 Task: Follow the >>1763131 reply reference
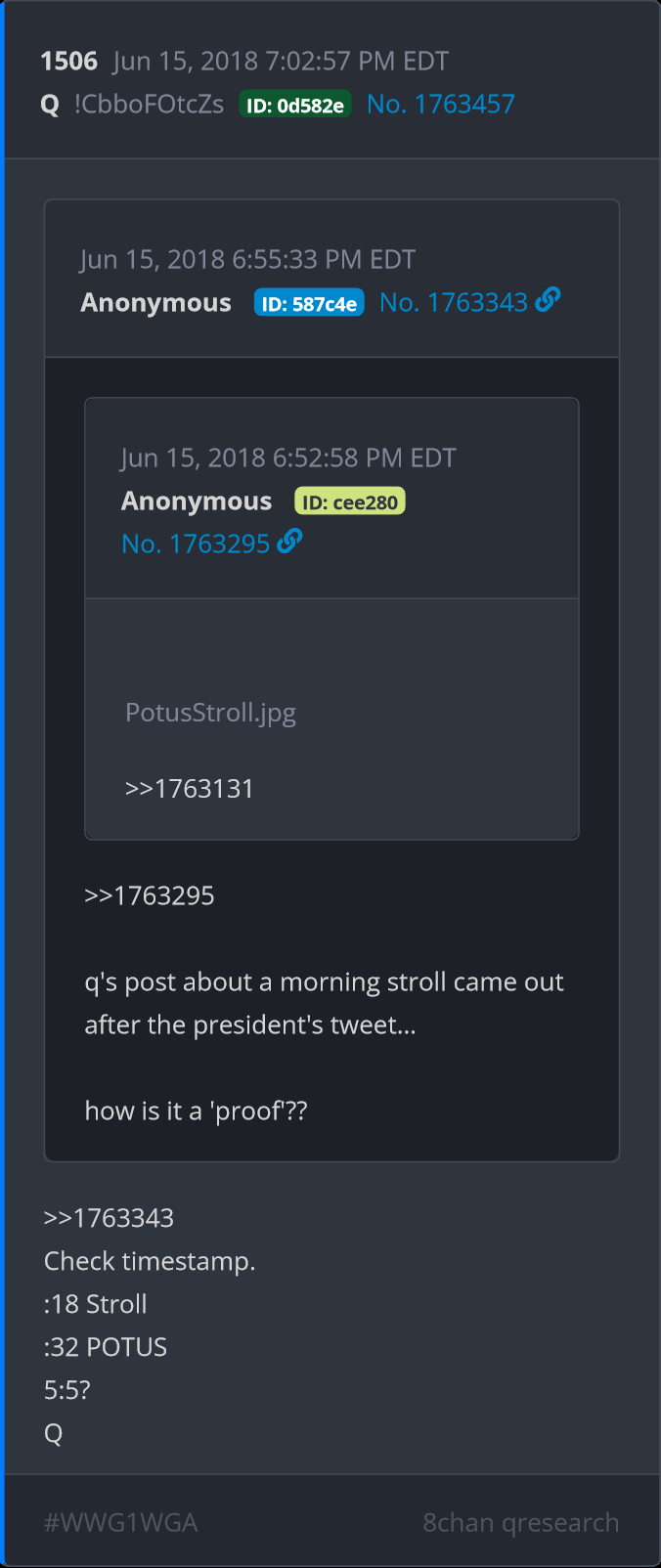[190, 789]
